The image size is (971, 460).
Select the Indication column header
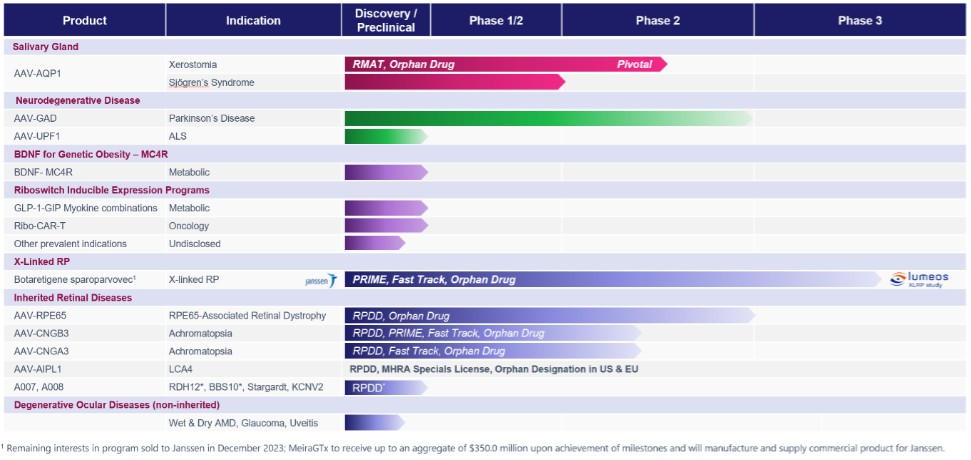pyautogui.click(x=253, y=20)
